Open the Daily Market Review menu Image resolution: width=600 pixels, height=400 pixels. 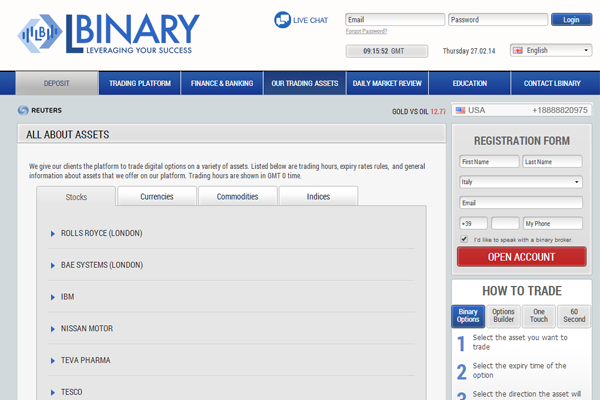point(387,83)
